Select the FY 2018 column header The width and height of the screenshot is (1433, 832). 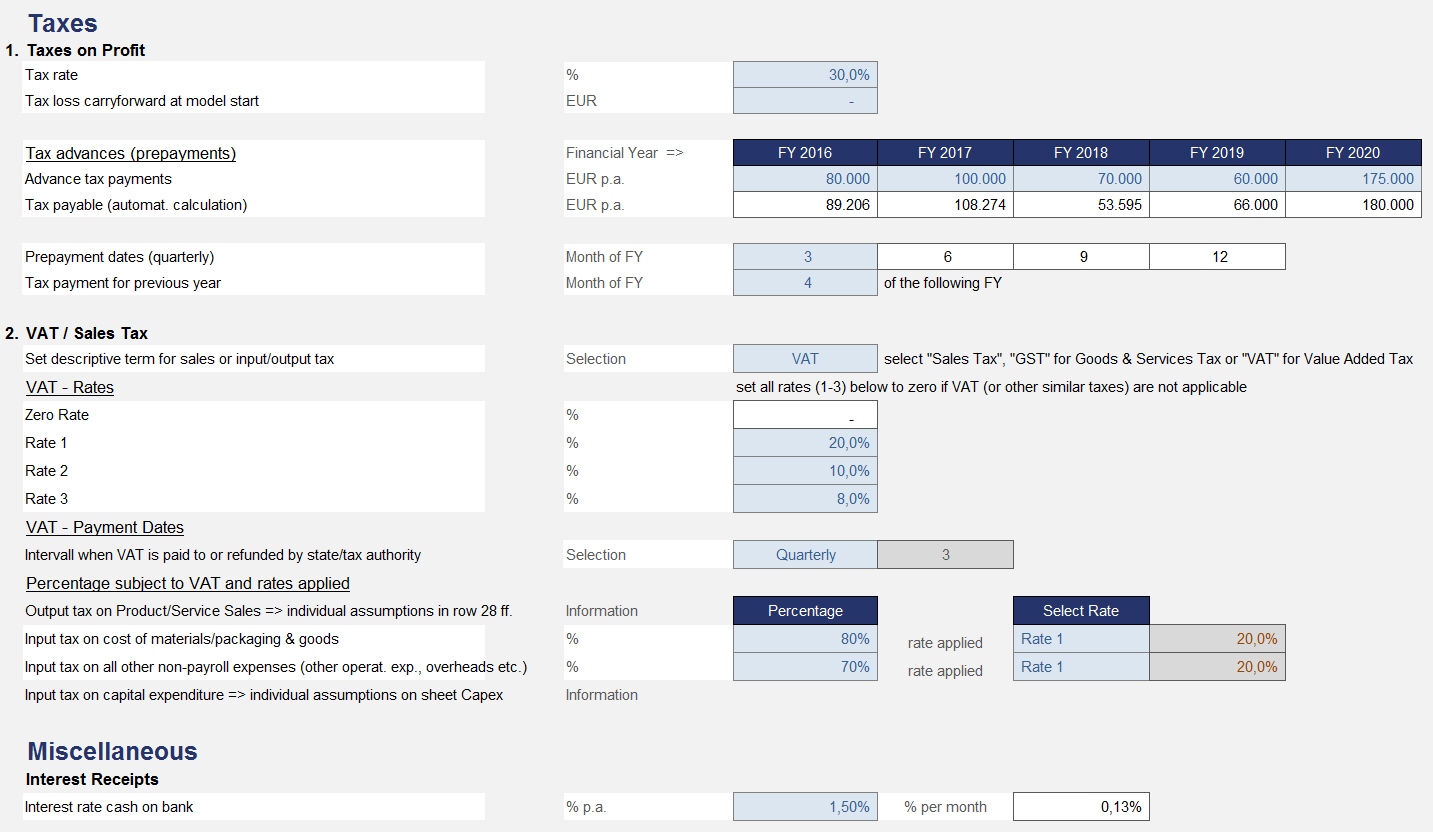[x=1081, y=153]
